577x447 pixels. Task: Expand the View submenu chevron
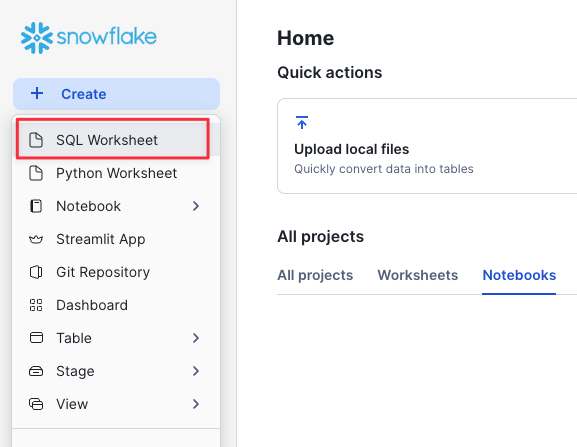(x=196, y=404)
